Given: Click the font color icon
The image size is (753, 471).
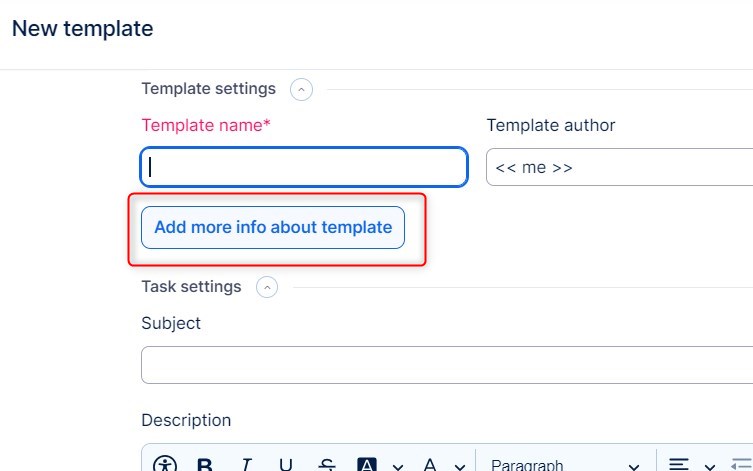Looking at the screenshot, I should click(x=430, y=465).
